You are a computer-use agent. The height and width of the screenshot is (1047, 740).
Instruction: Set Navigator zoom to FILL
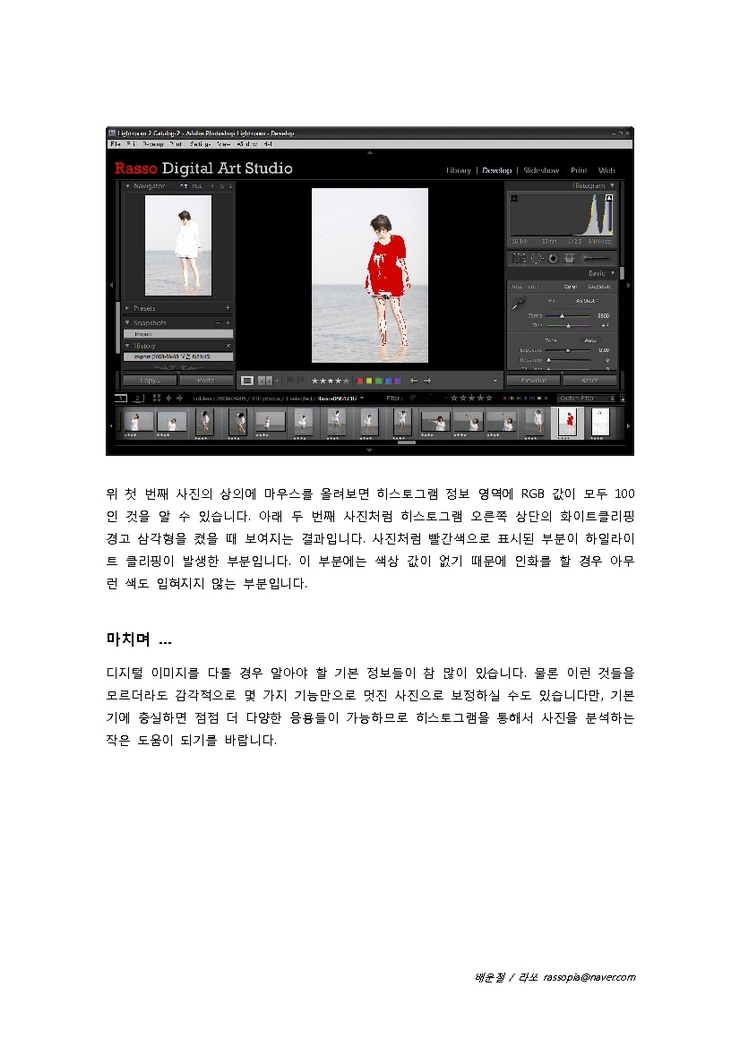tap(197, 186)
